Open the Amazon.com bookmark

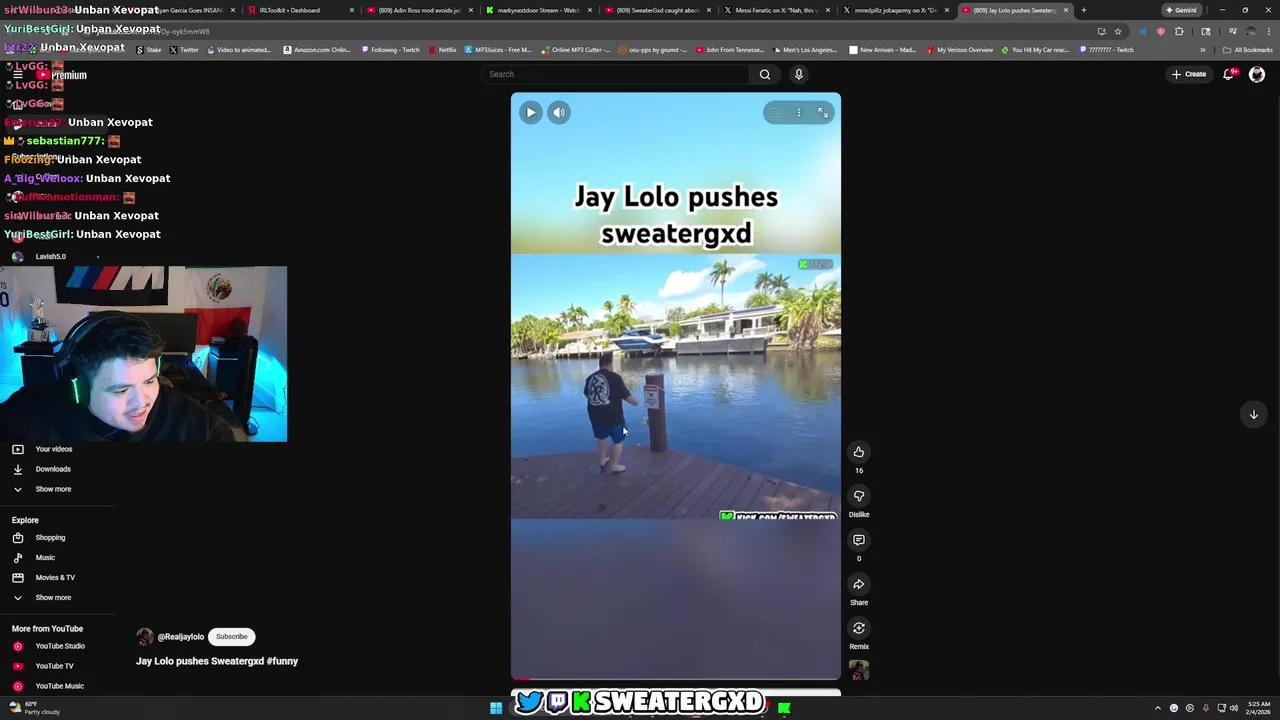pyautogui.click(x=317, y=50)
